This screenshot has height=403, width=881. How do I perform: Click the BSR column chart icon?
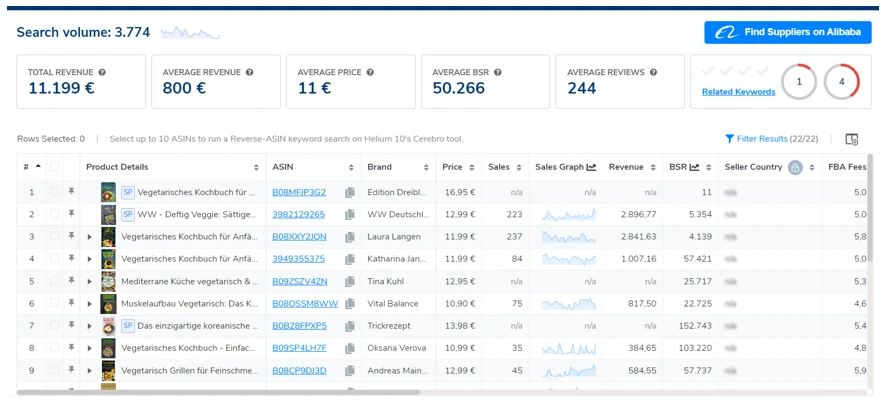[x=695, y=167]
